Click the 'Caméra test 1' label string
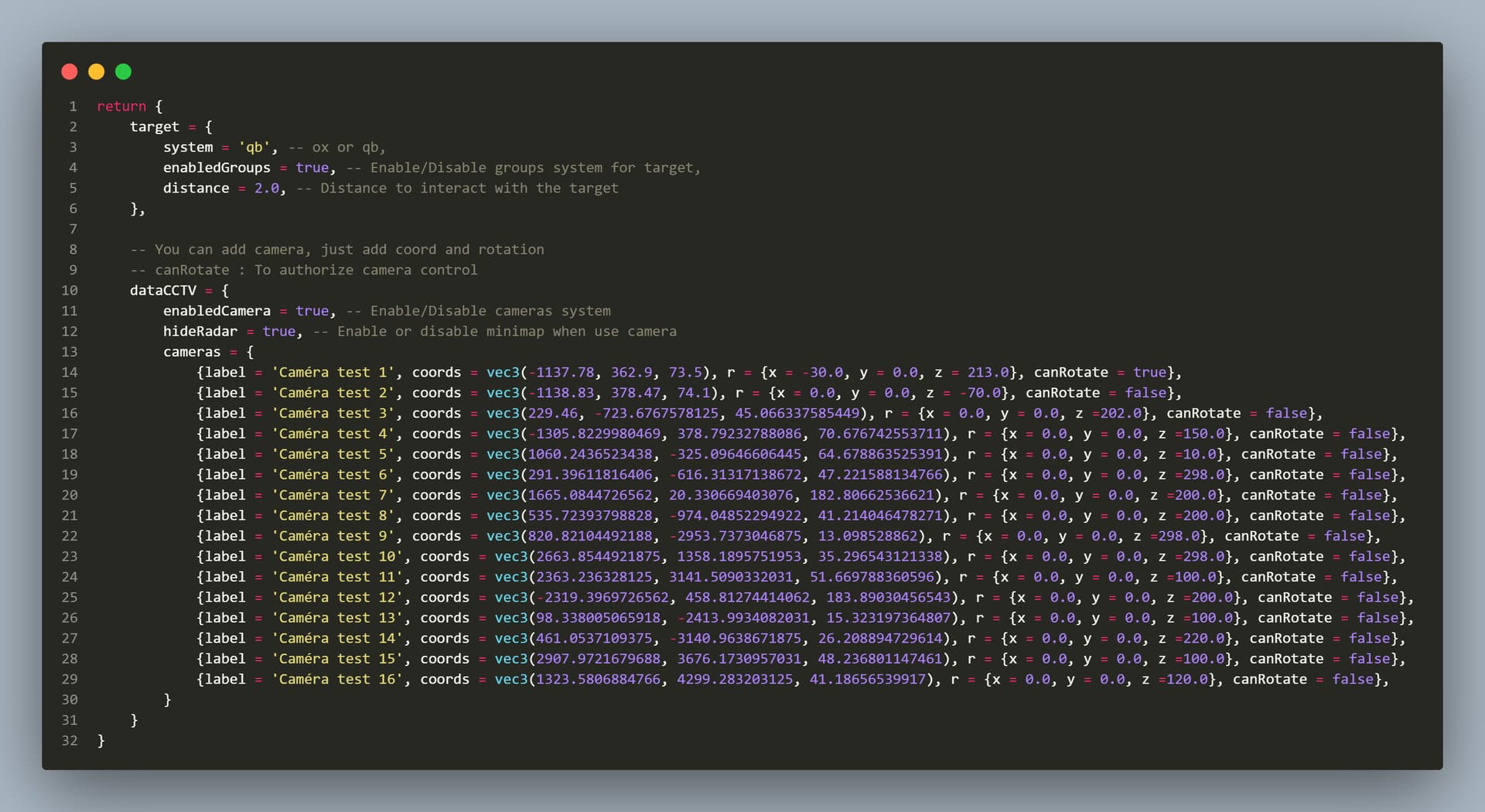 [x=333, y=373]
